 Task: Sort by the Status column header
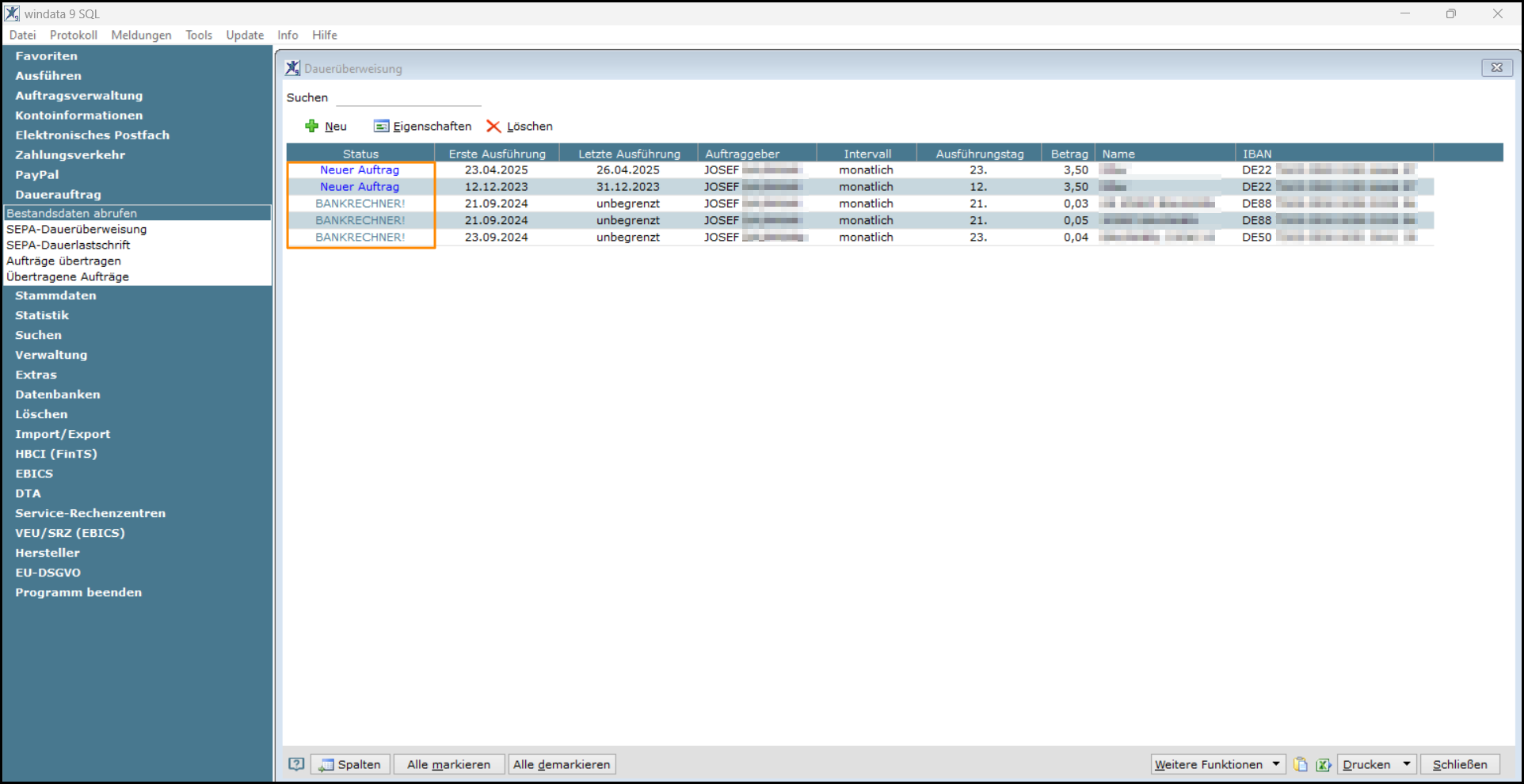tap(360, 154)
